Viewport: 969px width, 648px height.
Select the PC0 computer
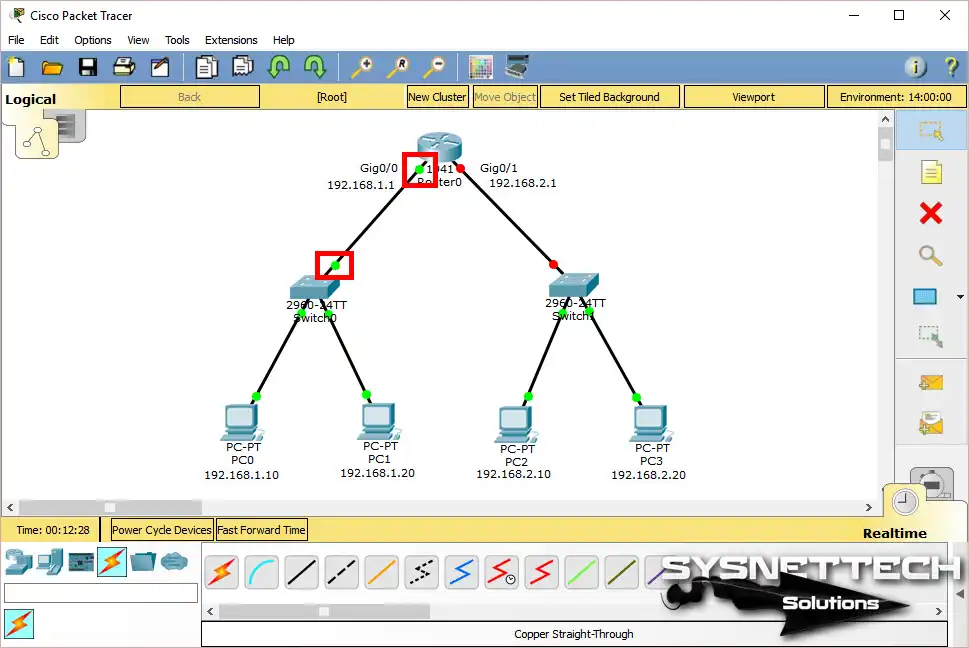[242, 423]
